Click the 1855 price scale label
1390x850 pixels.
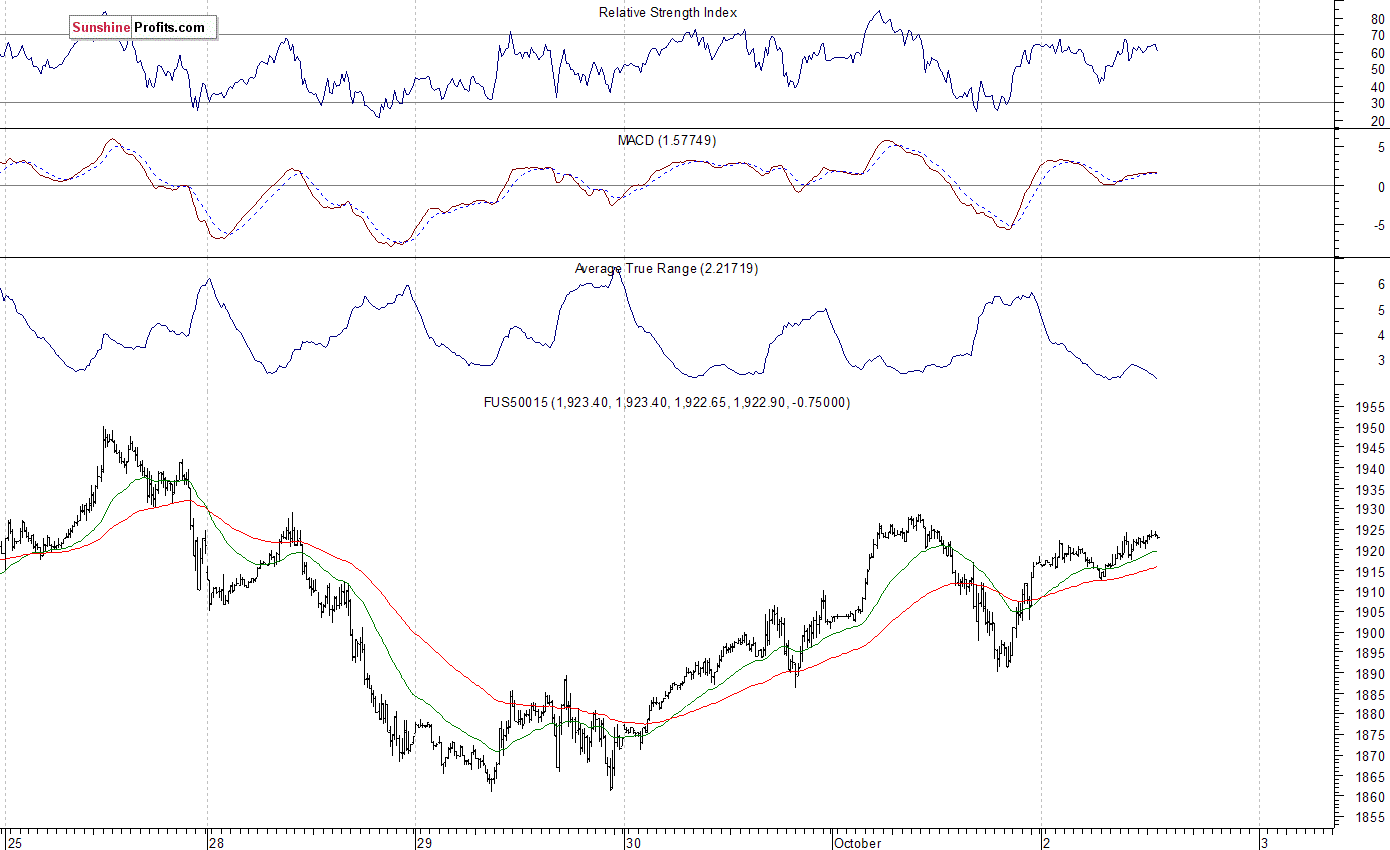tap(1371, 818)
